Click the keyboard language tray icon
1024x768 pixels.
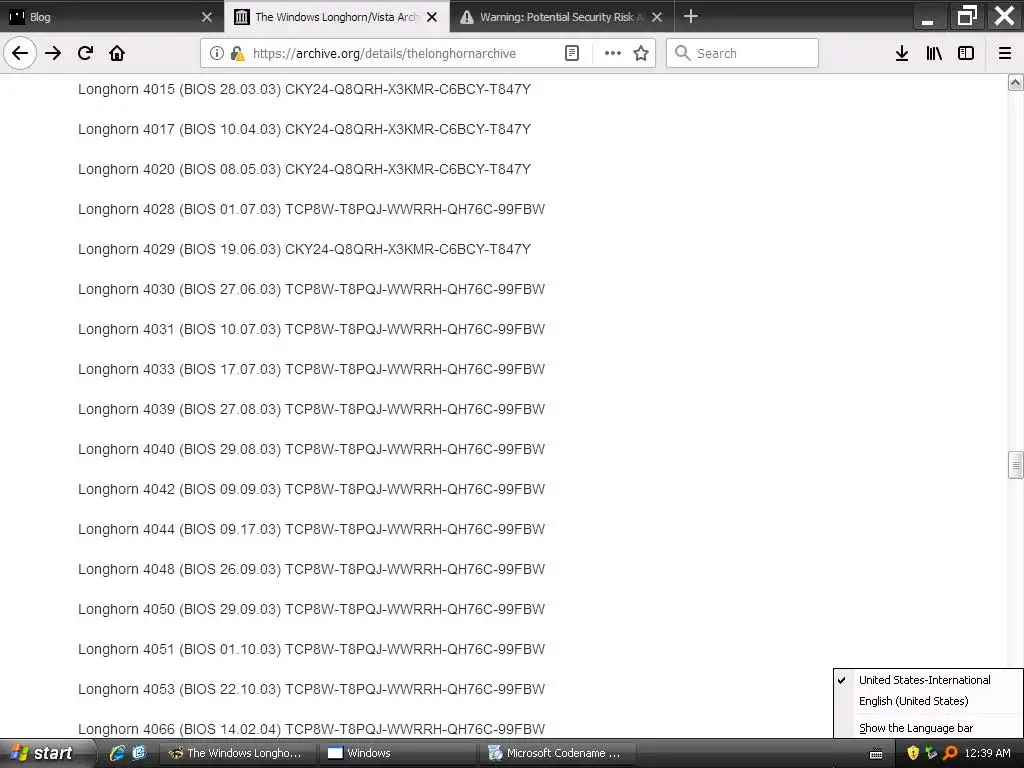click(x=876, y=754)
